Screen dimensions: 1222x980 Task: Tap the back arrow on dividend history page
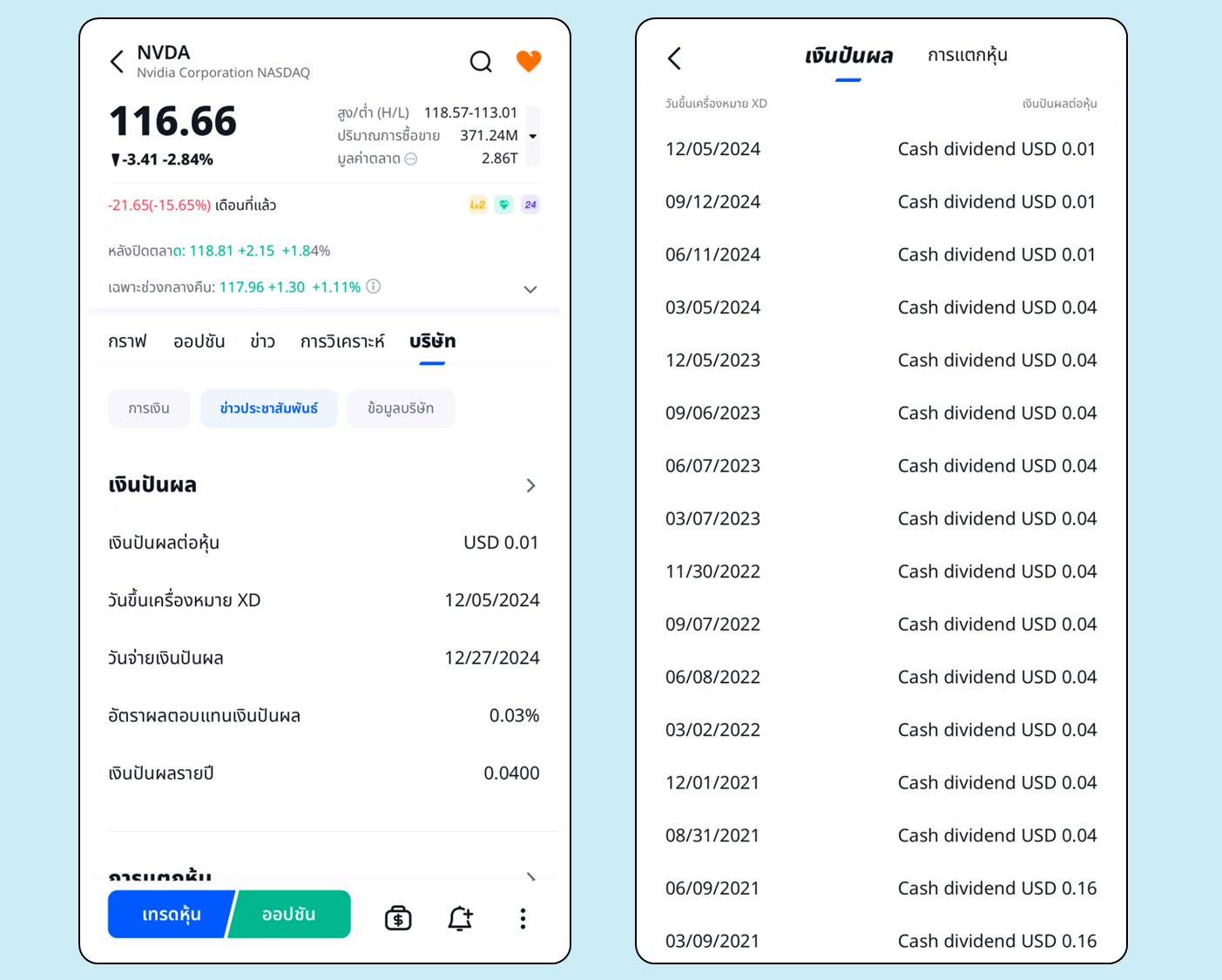point(674,58)
